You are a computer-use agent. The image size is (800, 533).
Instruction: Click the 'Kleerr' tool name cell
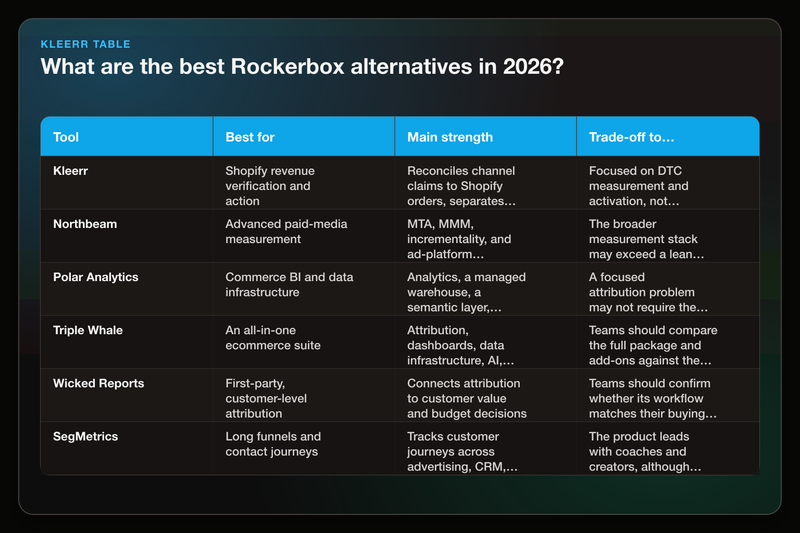(127, 183)
